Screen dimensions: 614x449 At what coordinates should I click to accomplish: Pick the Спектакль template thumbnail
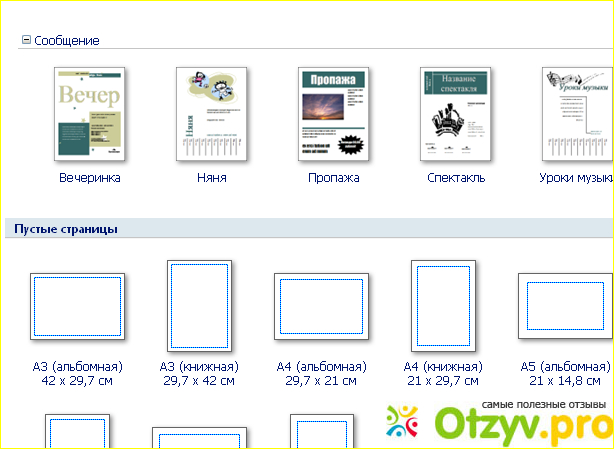455,113
